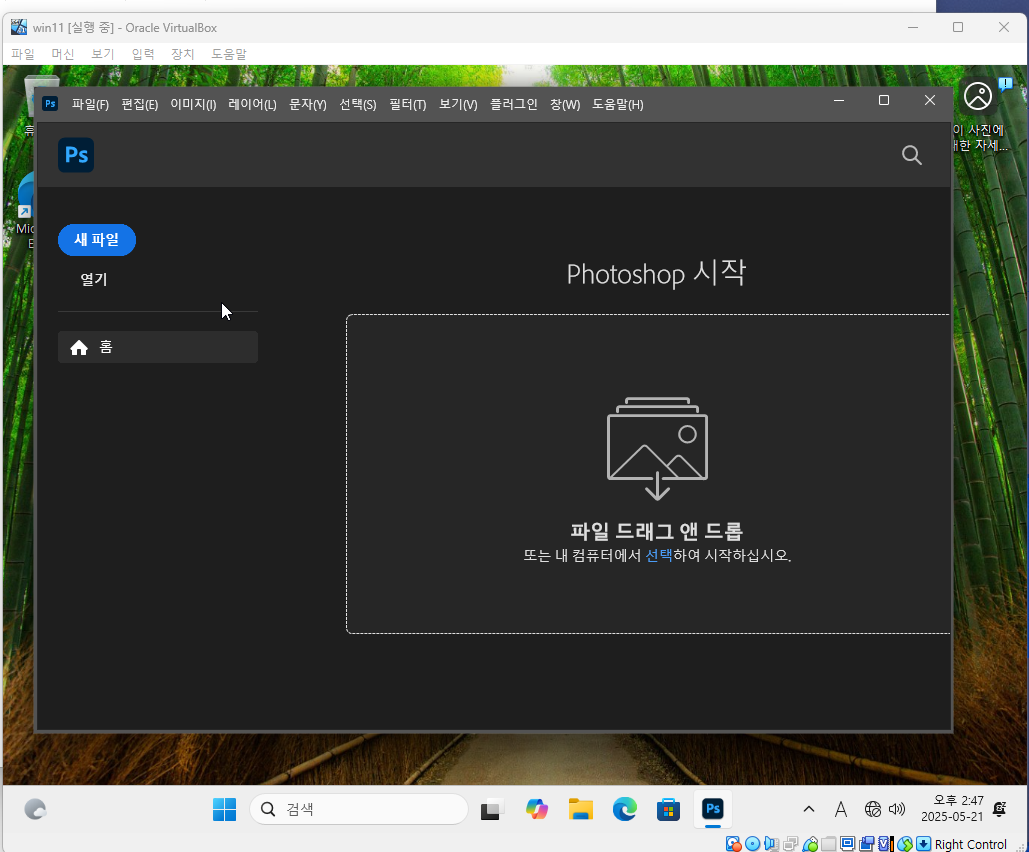1029x852 pixels.
Task: Open Microsoft Store from the taskbar
Action: pyautogui.click(x=668, y=809)
